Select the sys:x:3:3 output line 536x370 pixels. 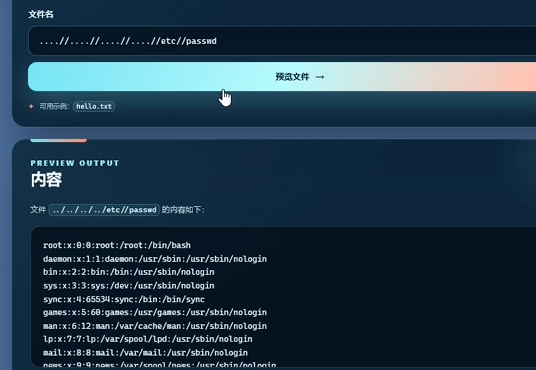(x=129, y=286)
